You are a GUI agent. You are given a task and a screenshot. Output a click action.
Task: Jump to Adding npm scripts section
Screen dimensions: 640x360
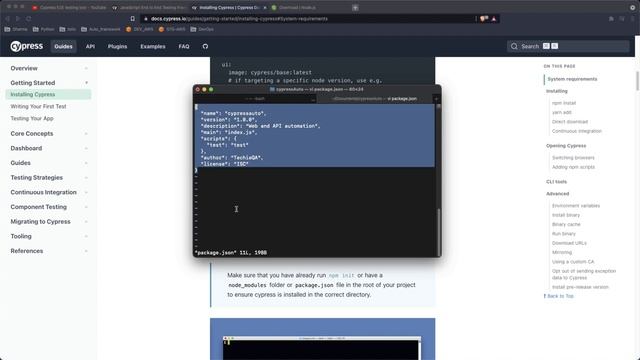click(573, 167)
